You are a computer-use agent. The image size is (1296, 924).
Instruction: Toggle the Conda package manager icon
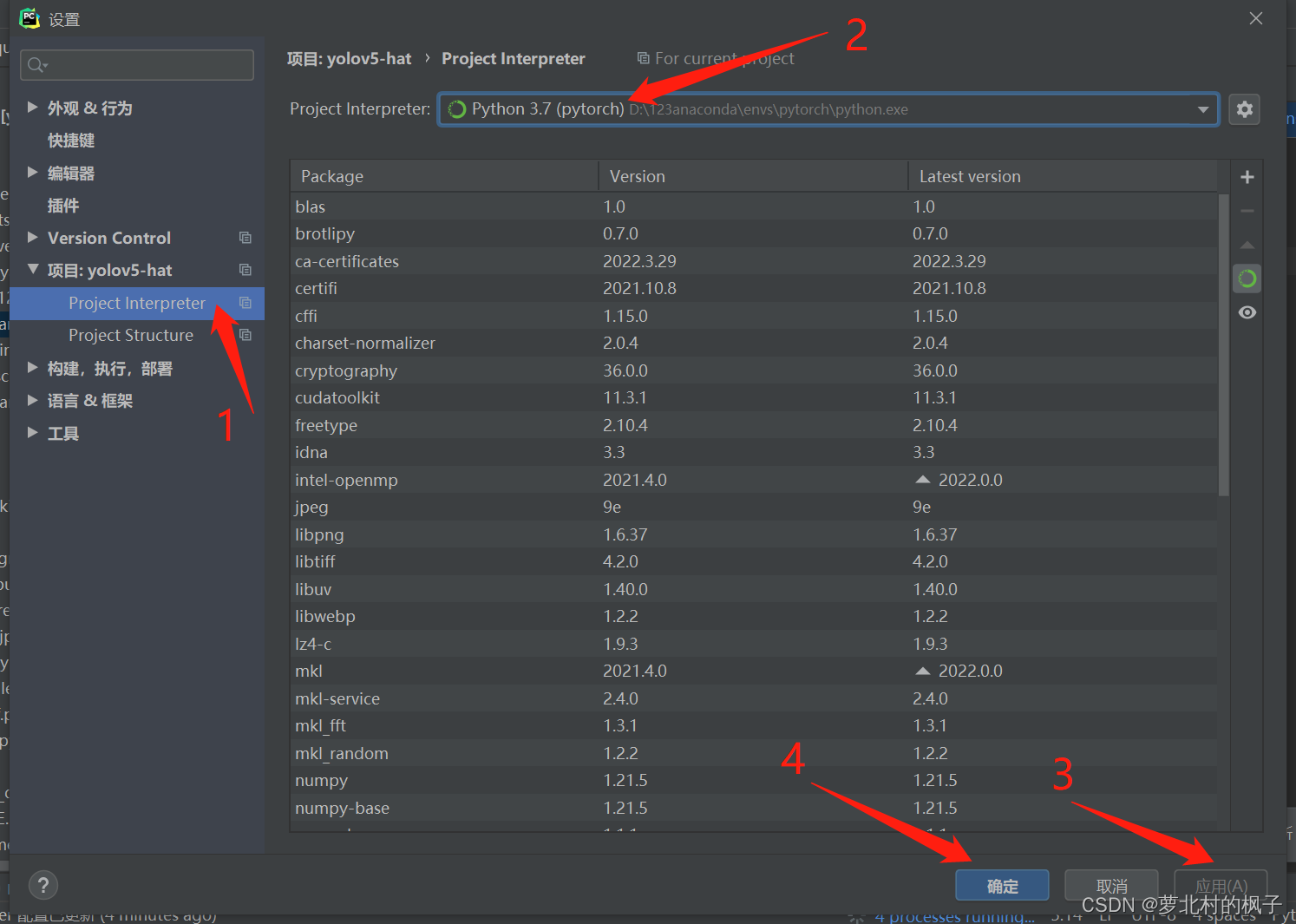pyautogui.click(x=1247, y=279)
